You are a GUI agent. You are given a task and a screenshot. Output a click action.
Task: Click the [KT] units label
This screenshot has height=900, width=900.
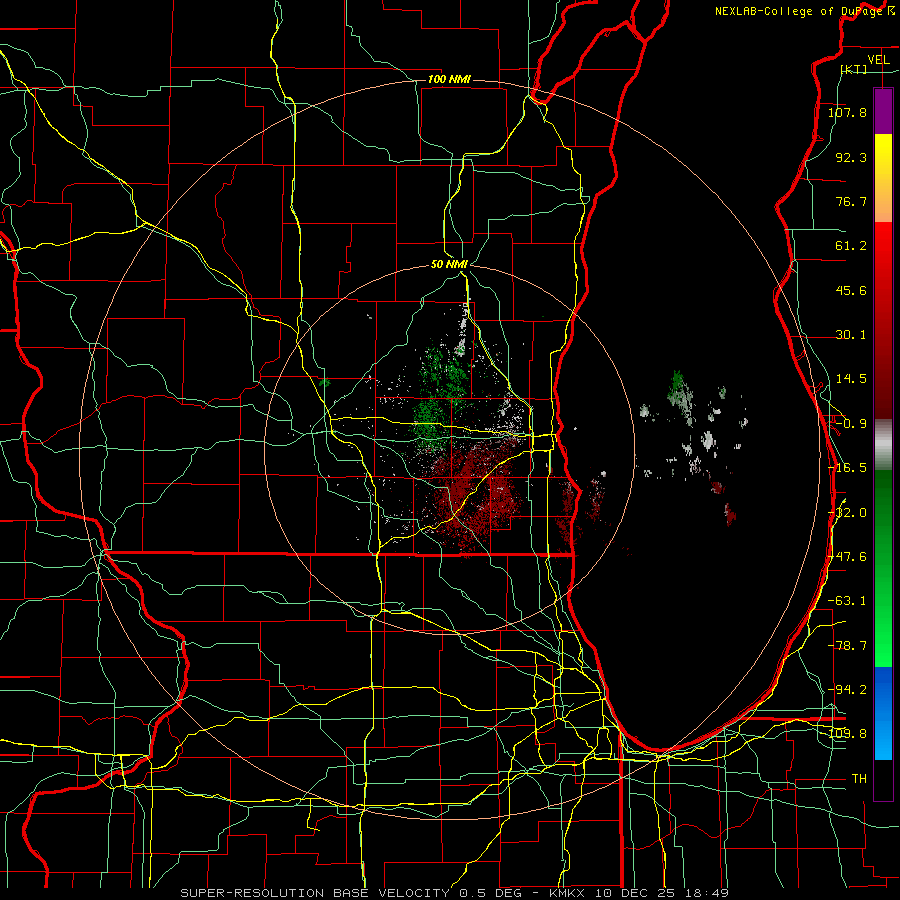854,69
